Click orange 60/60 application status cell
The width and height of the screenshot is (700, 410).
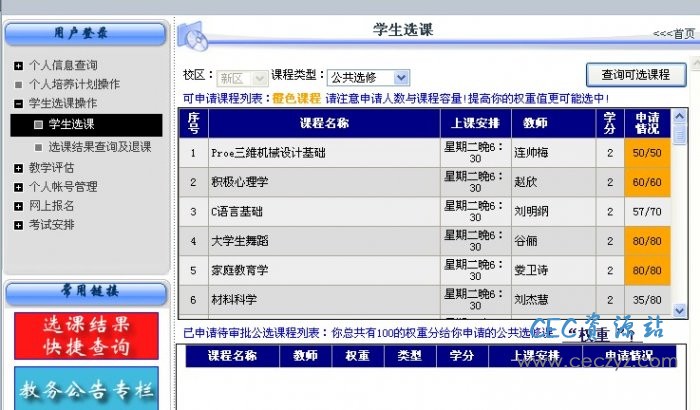647,182
